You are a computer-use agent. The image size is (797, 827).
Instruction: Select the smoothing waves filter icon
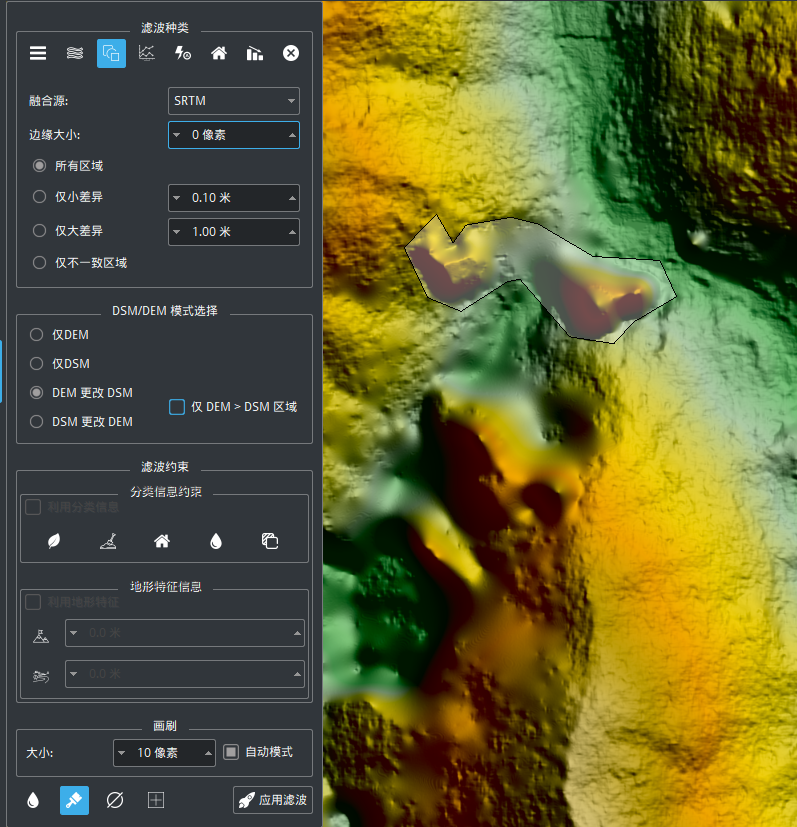click(x=75, y=53)
